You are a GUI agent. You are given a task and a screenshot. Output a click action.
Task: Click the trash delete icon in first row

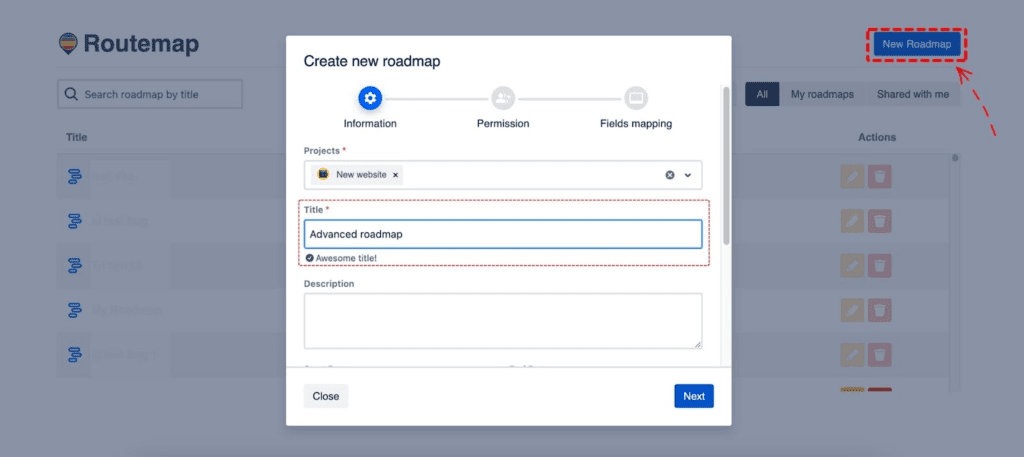880,177
